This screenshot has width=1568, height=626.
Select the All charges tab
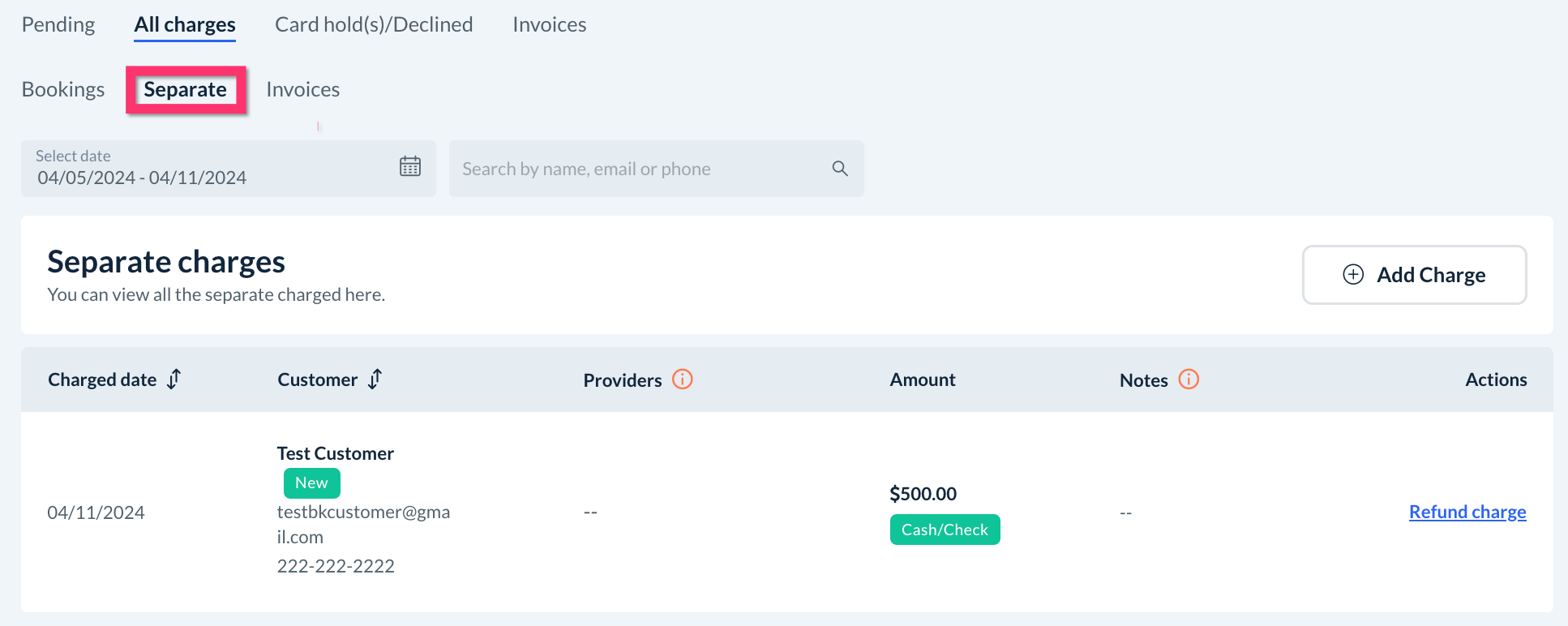pos(185,25)
